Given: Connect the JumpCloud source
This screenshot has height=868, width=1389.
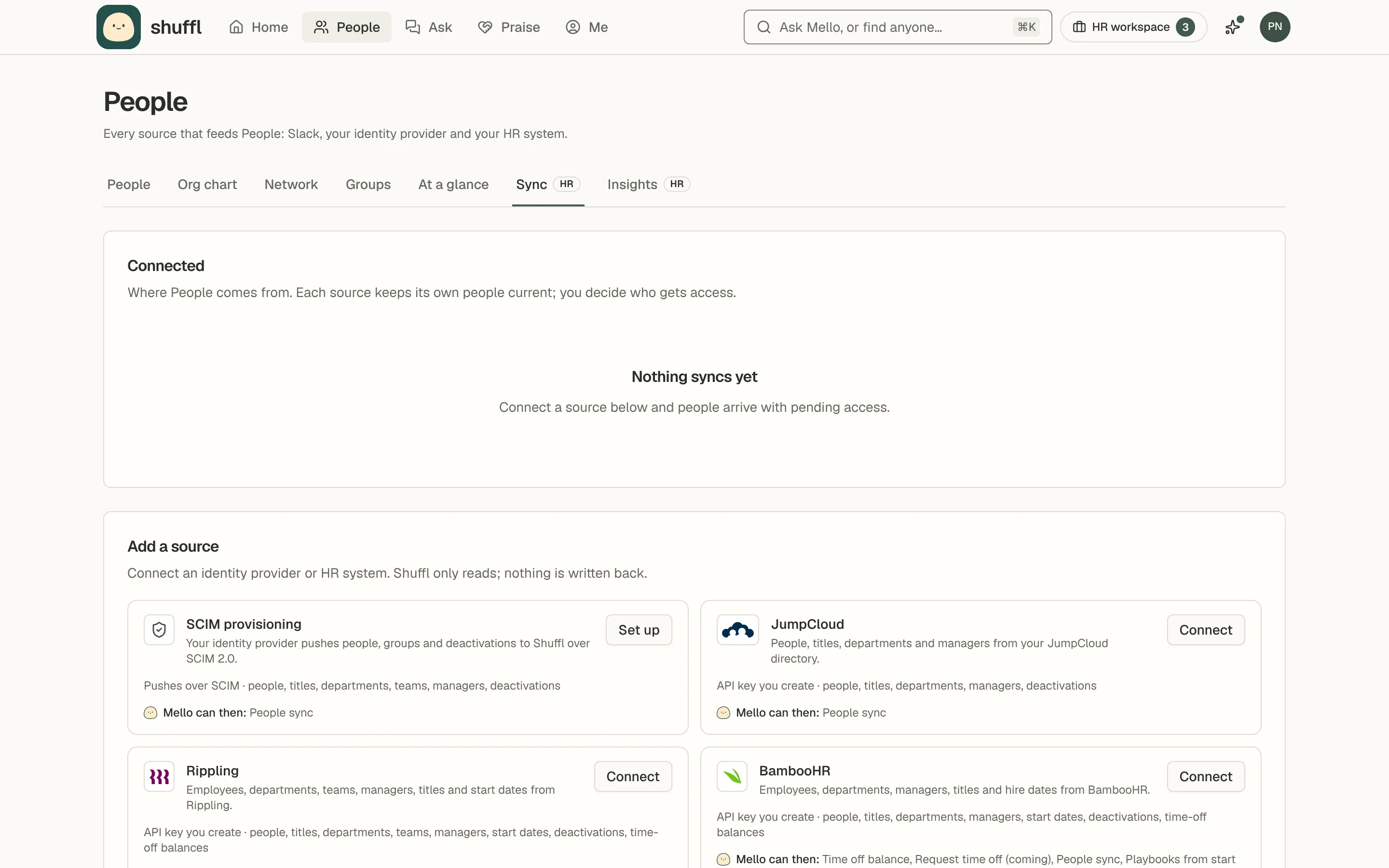Looking at the screenshot, I should pyautogui.click(x=1205, y=630).
